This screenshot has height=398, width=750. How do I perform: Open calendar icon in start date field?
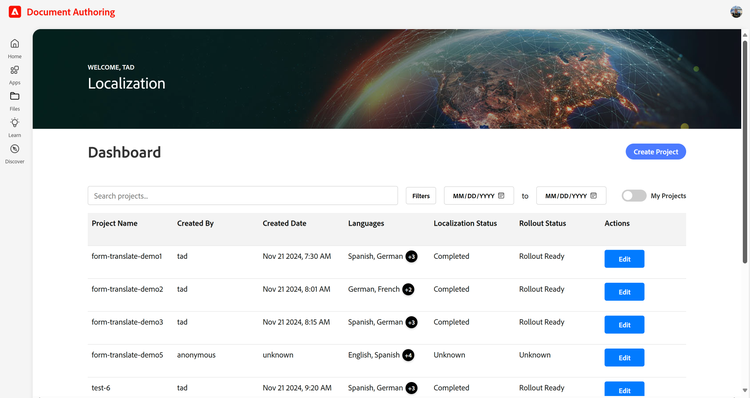click(501, 196)
